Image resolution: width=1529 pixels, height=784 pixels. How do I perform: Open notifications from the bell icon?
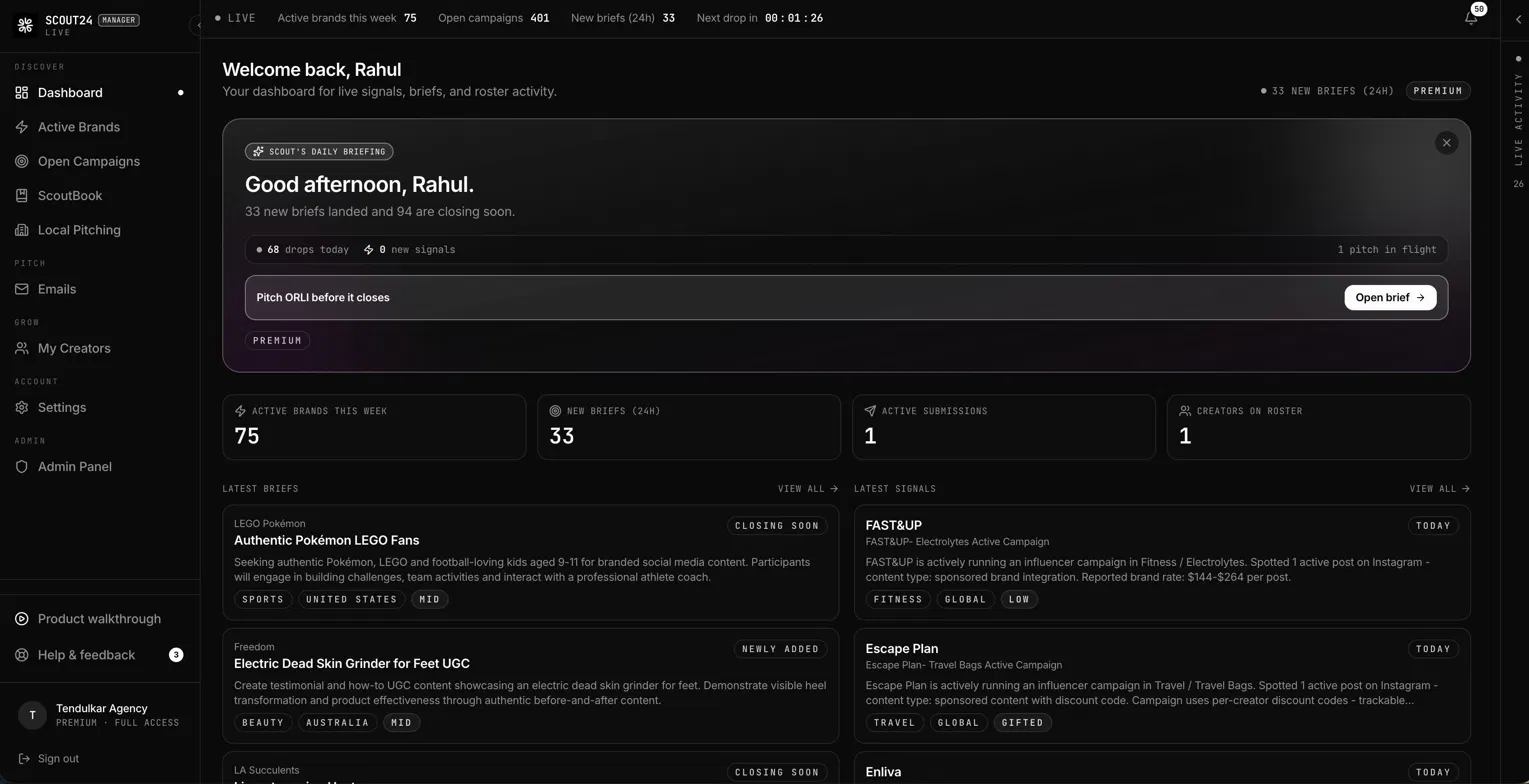[1471, 18]
